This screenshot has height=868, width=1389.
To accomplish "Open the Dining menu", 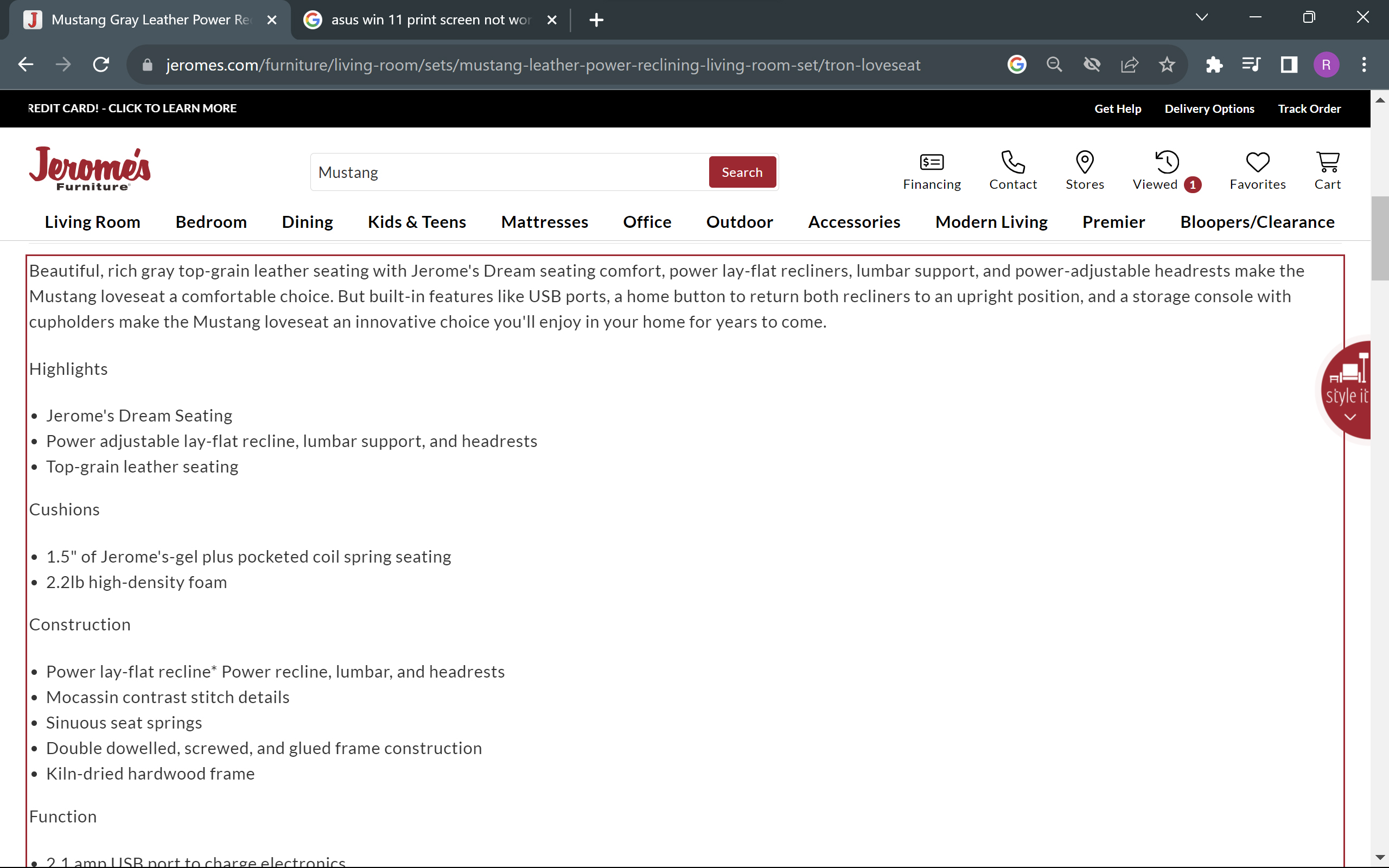I will (x=307, y=222).
